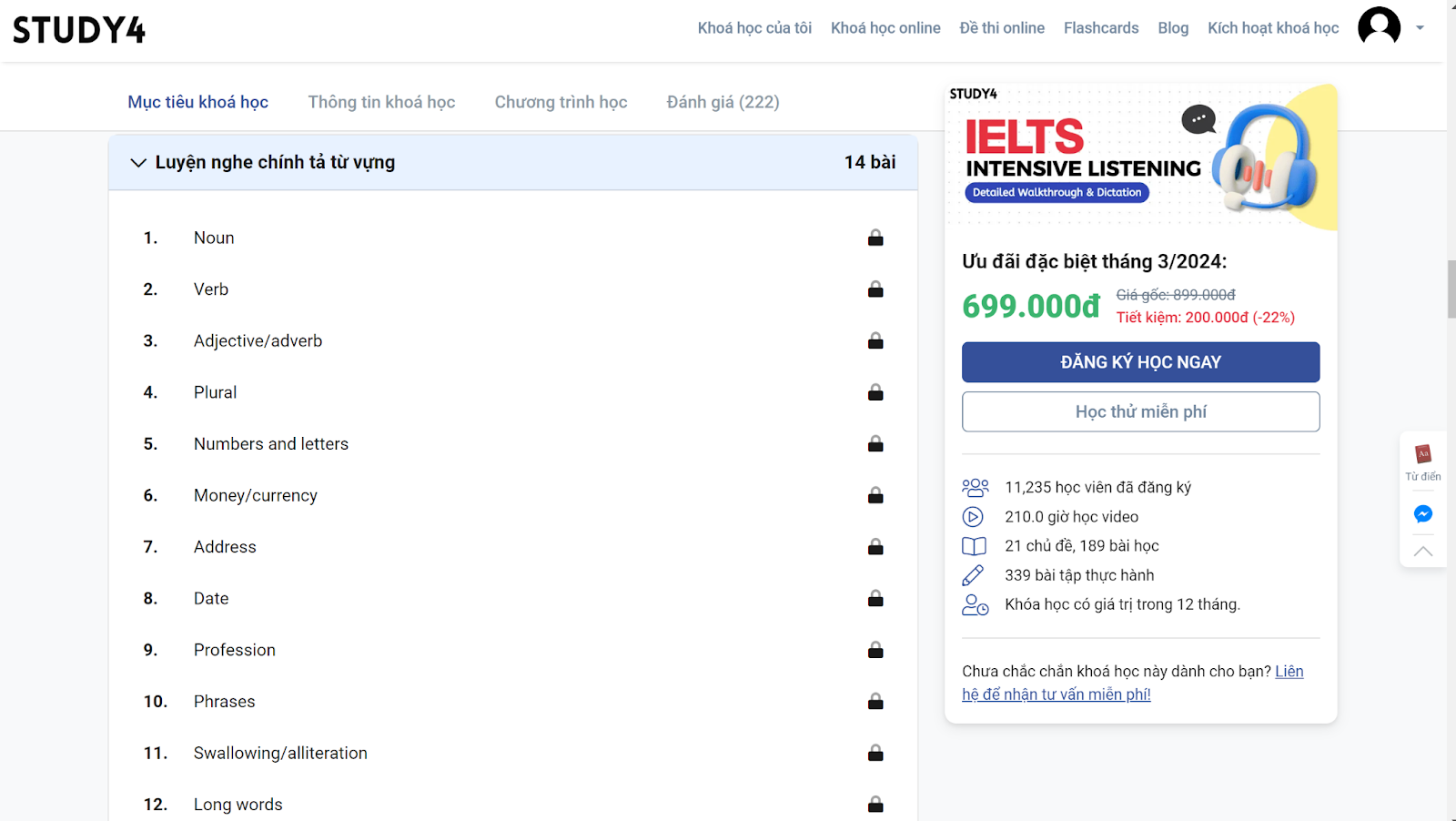This screenshot has height=821, width=1456.
Task: Follow the Liên hệ để nhận tư vấn link
Action: pyautogui.click(x=1133, y=683)
